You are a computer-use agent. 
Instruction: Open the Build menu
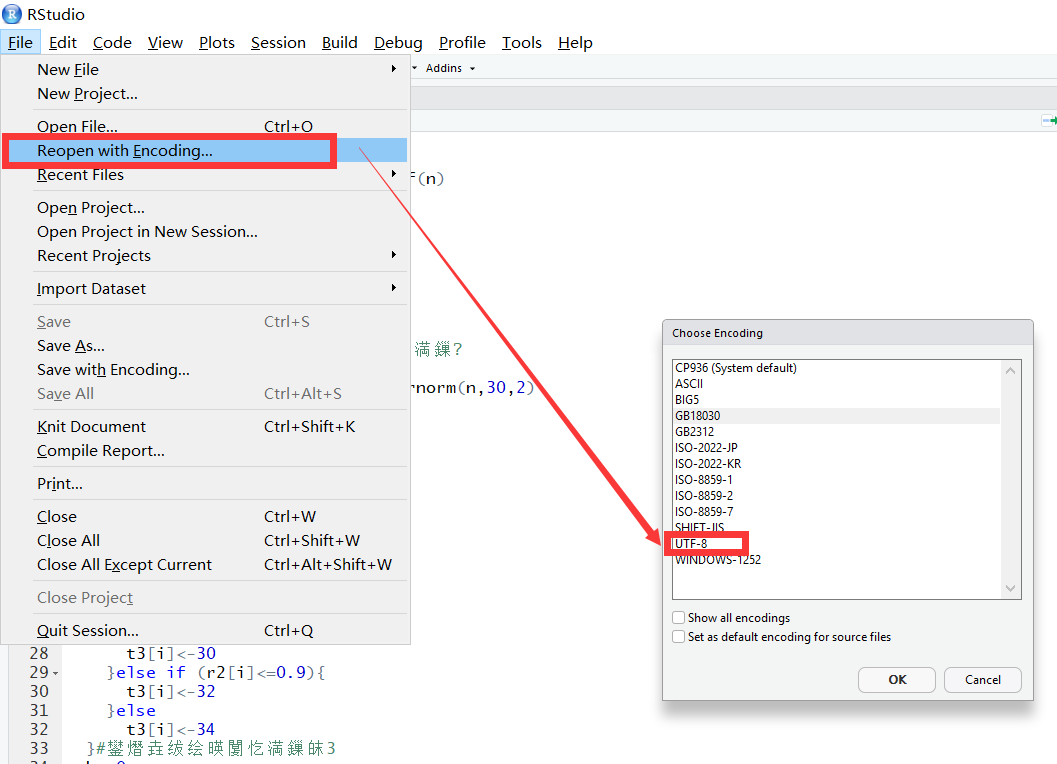339,42
